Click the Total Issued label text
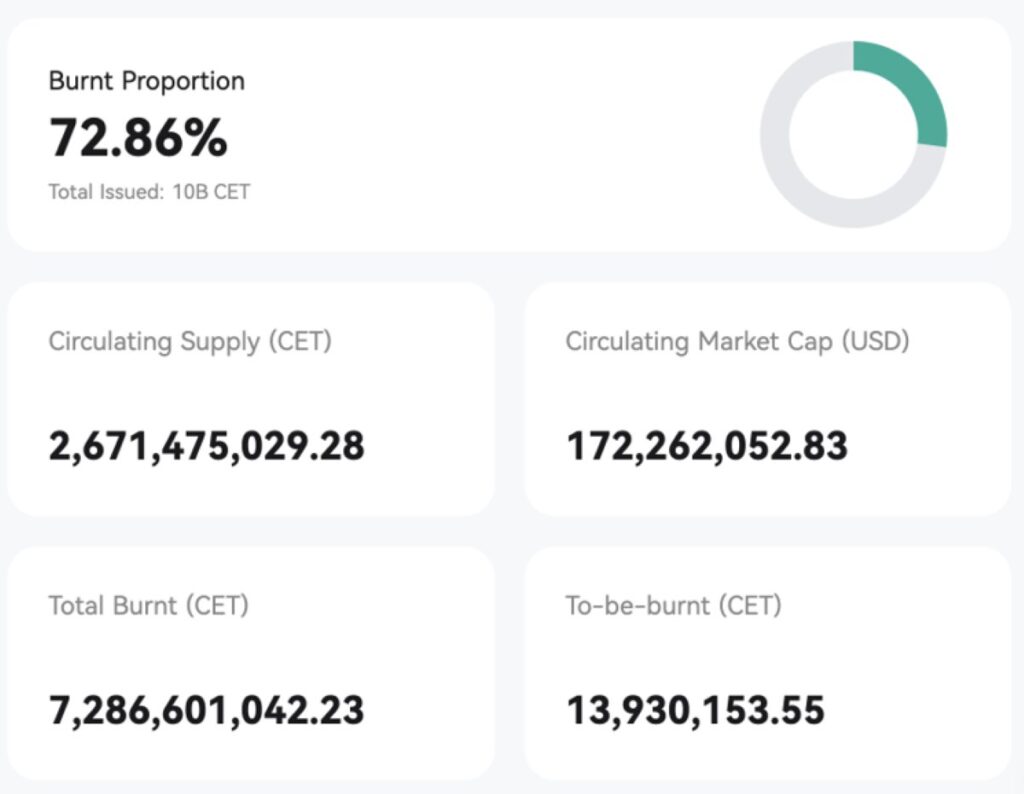The image size is (1024, 794). coord(105,191)
